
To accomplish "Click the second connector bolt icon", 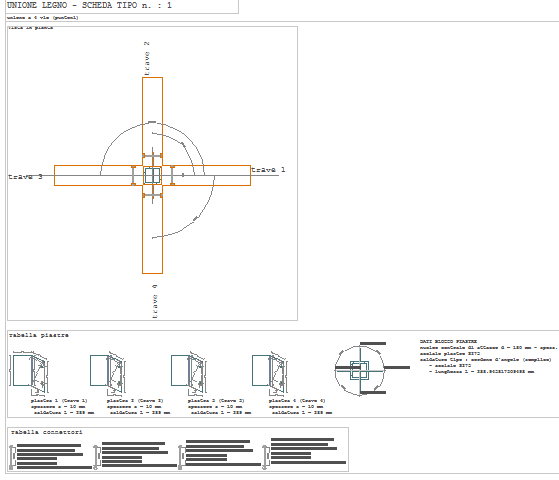I will click(96, 457).
